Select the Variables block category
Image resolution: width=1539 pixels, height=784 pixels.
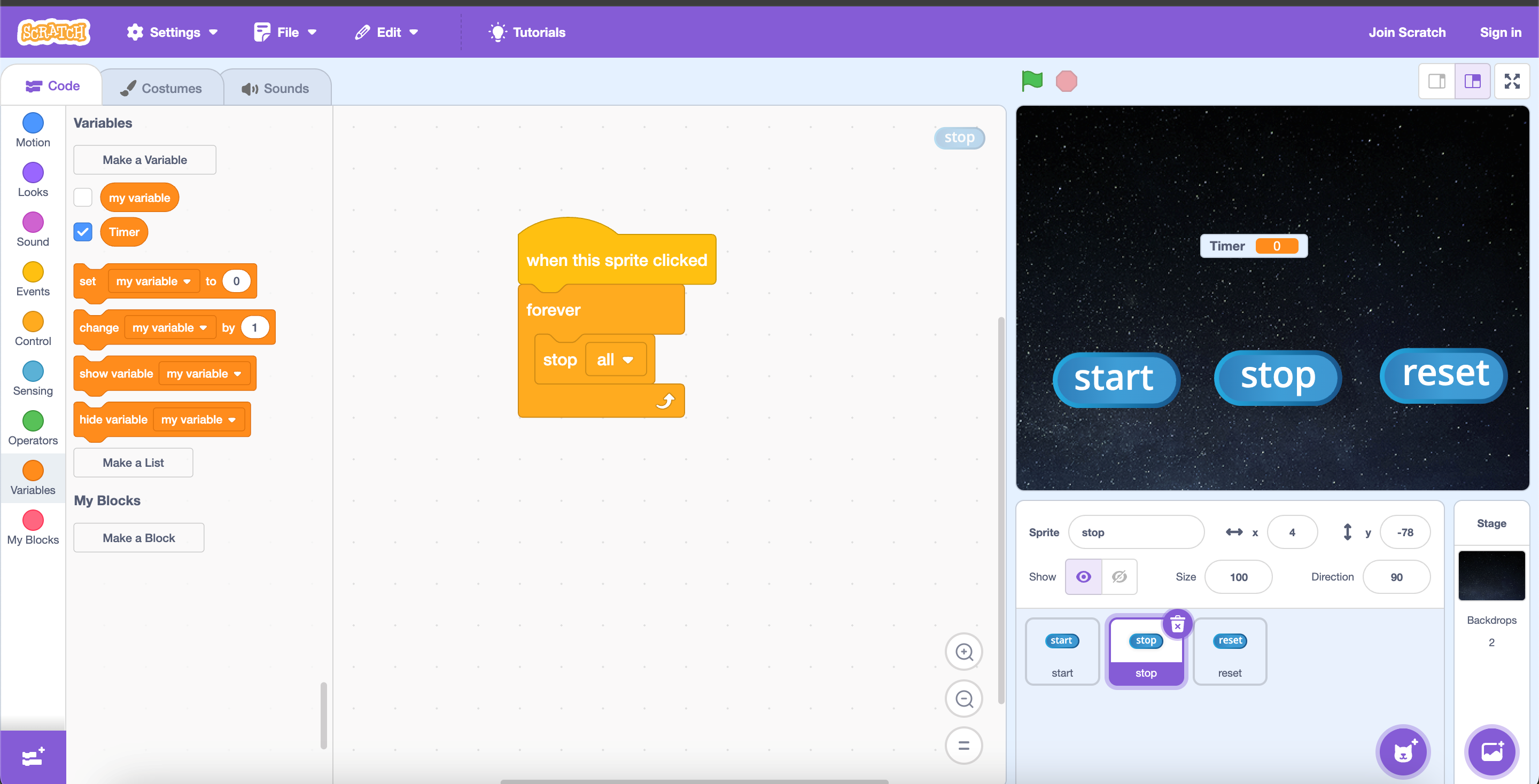[33, 477]
